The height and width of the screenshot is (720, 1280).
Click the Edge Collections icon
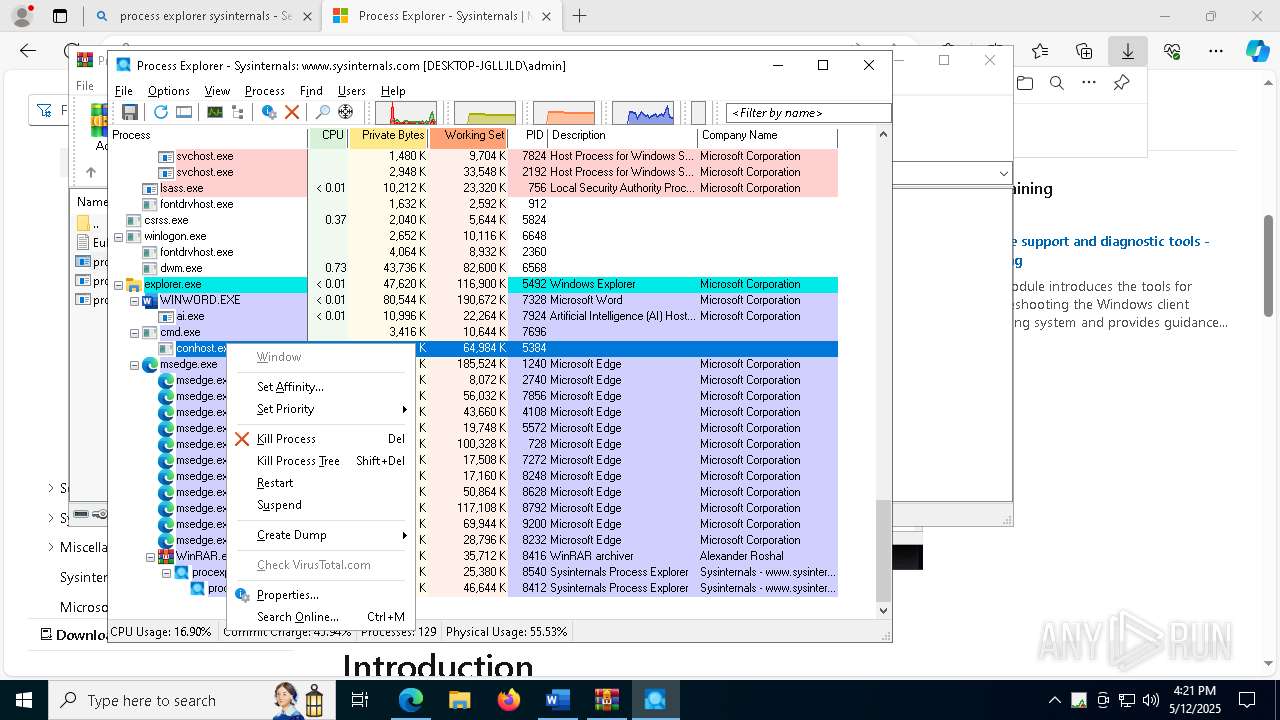tap(1084, 51)
